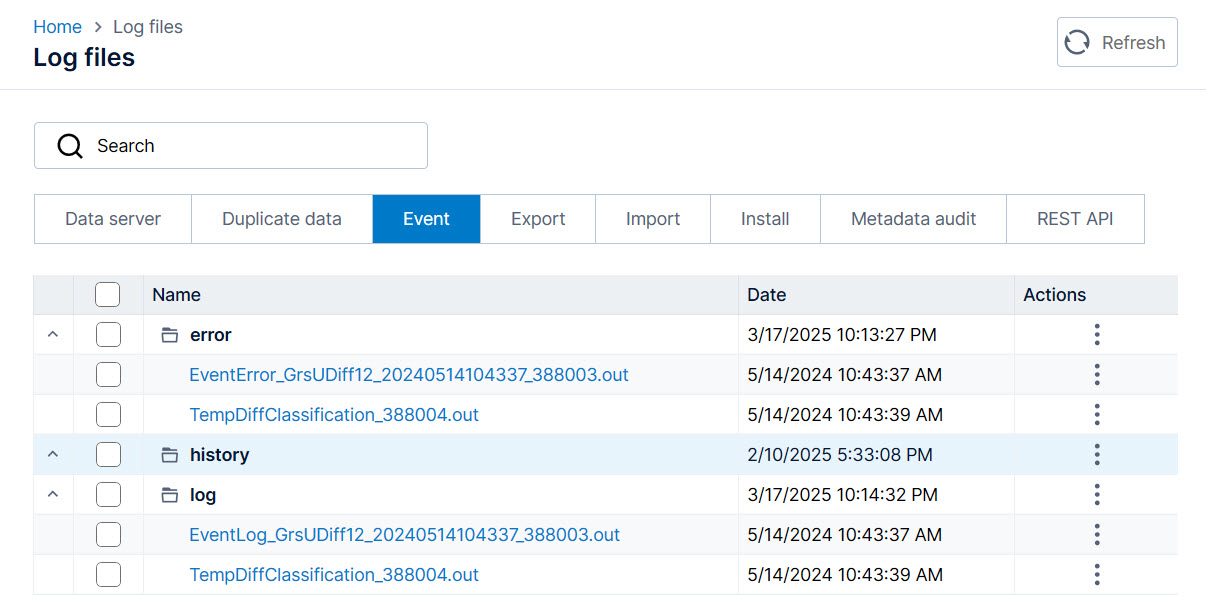
Task: Open actions menu for the history folder
Action: (1097, 454)
